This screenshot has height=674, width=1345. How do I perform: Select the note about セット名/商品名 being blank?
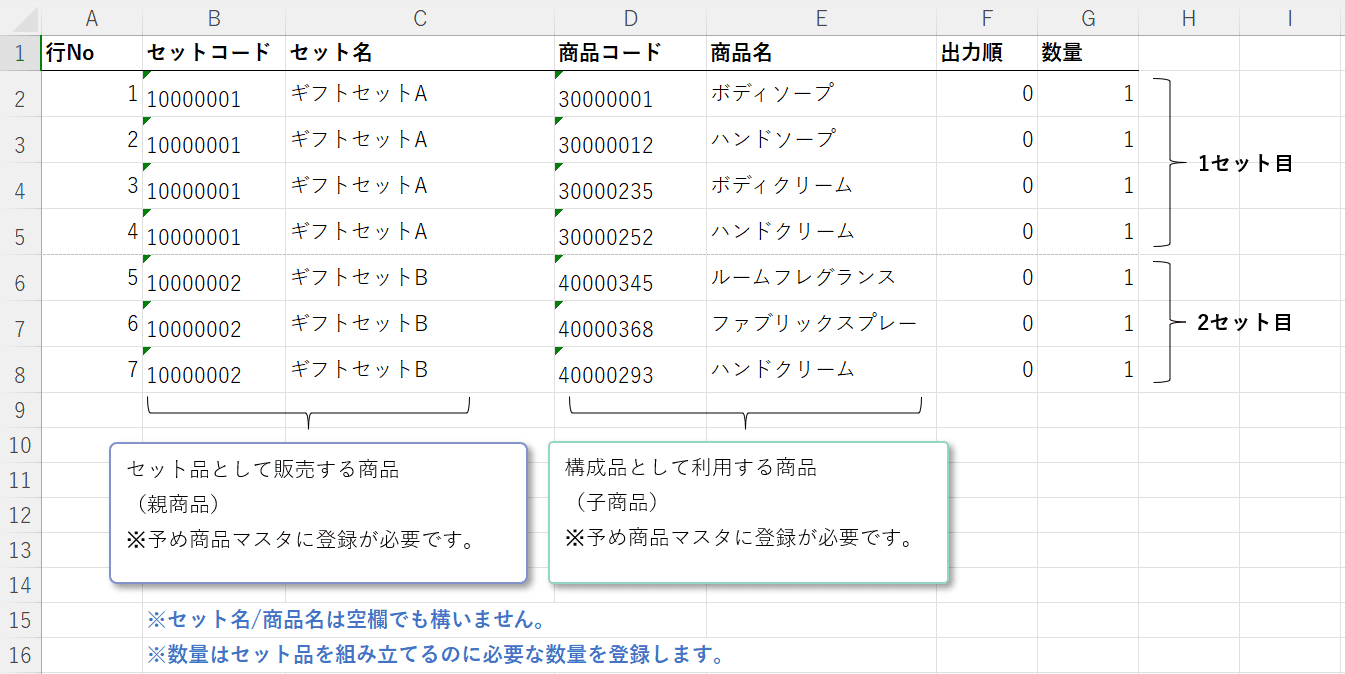click(346, 620)
